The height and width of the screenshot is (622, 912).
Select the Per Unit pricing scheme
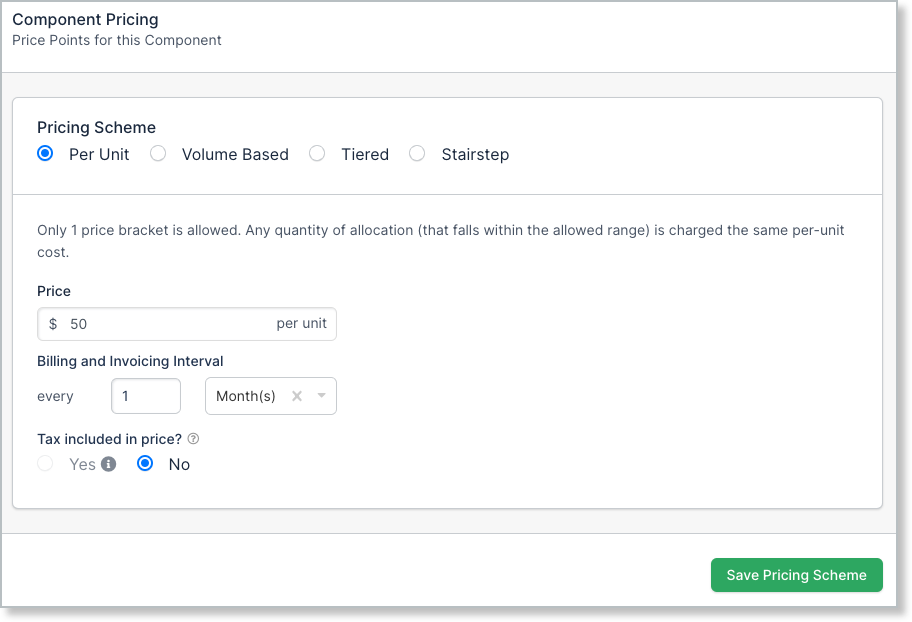(45, 154)
